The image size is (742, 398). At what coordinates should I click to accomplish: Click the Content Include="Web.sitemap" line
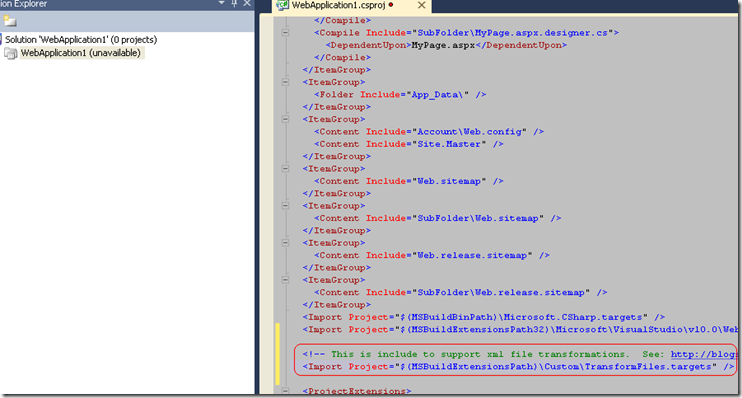[408, 181]
